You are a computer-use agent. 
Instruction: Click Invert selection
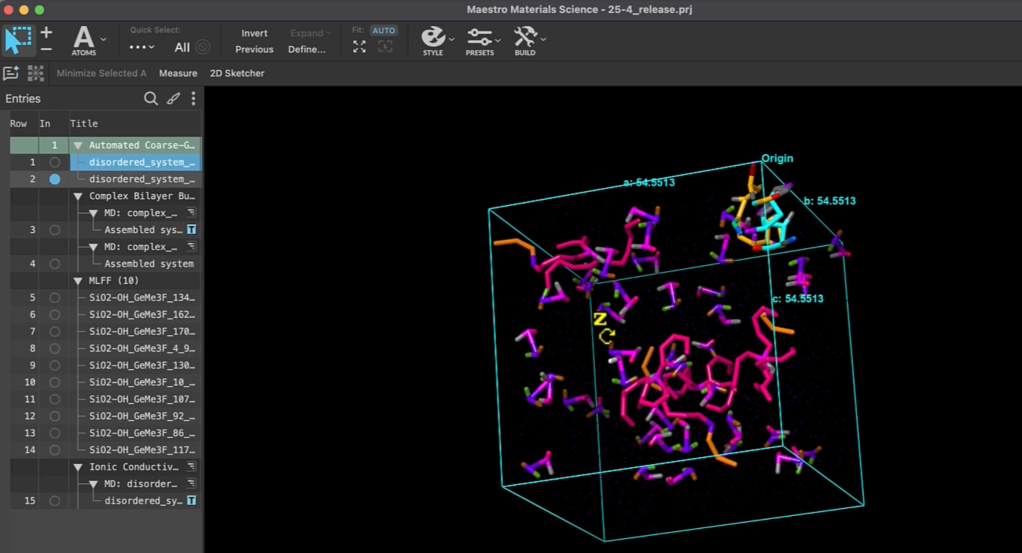pyautogui.click(x=254, y=33)
